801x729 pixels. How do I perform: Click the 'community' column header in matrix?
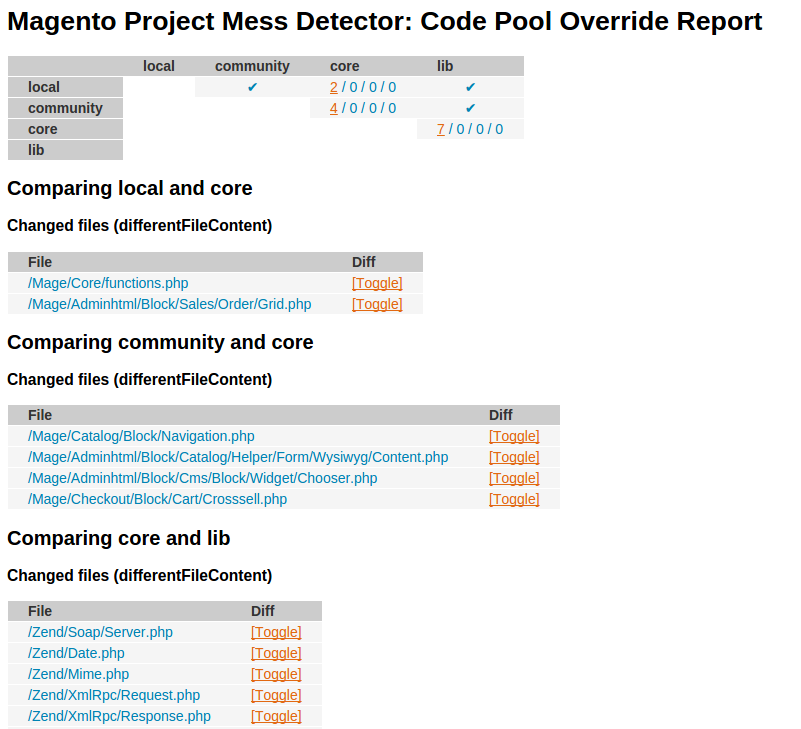[x=252, y=66]
